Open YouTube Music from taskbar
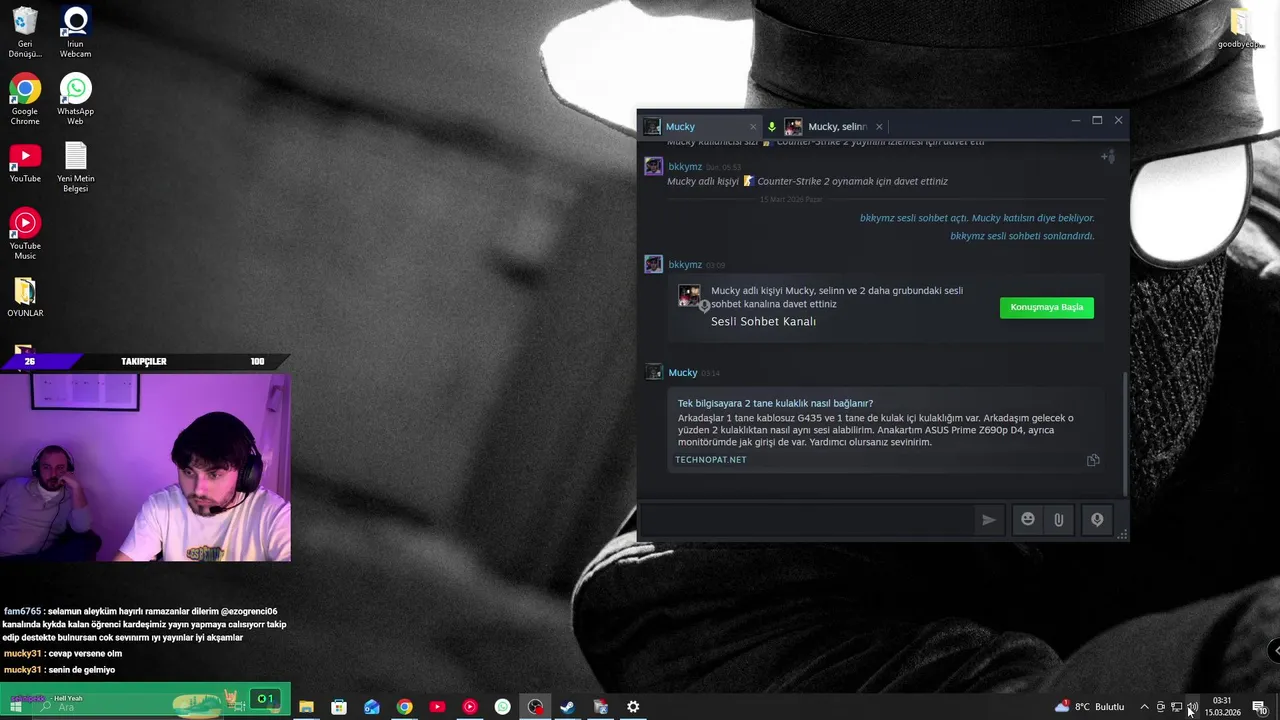Viewport: 1280px width, 720px height. (470, 707)
